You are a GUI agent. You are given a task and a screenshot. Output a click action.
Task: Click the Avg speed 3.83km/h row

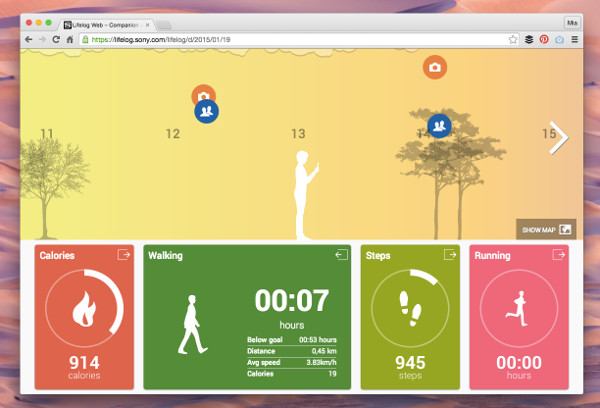292,362
